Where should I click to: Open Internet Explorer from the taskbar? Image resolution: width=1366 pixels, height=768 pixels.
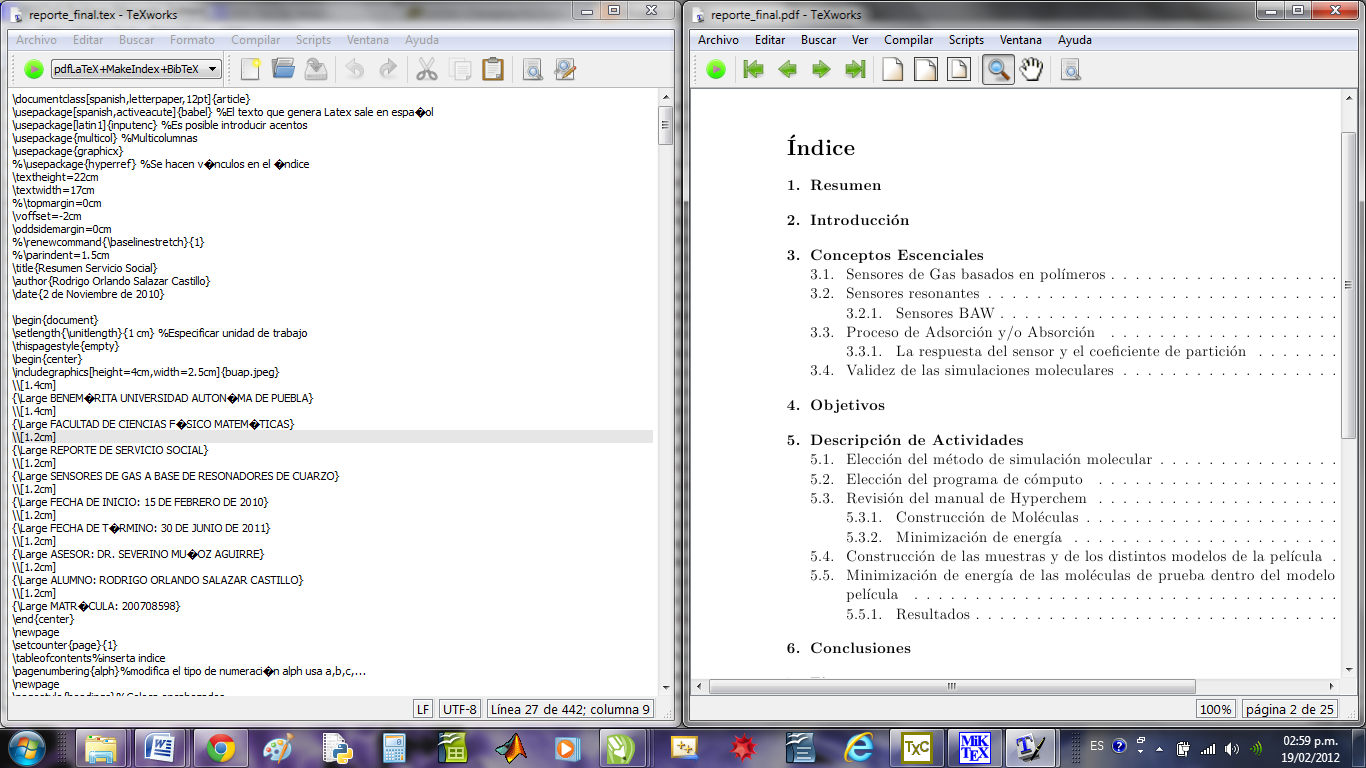pos(858,747)
